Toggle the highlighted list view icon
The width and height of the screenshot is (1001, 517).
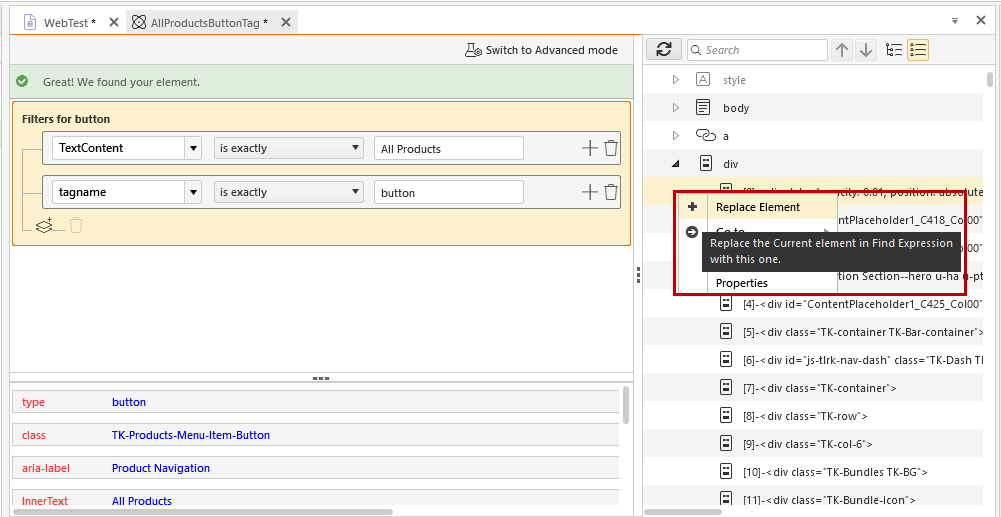coord(918,50)
